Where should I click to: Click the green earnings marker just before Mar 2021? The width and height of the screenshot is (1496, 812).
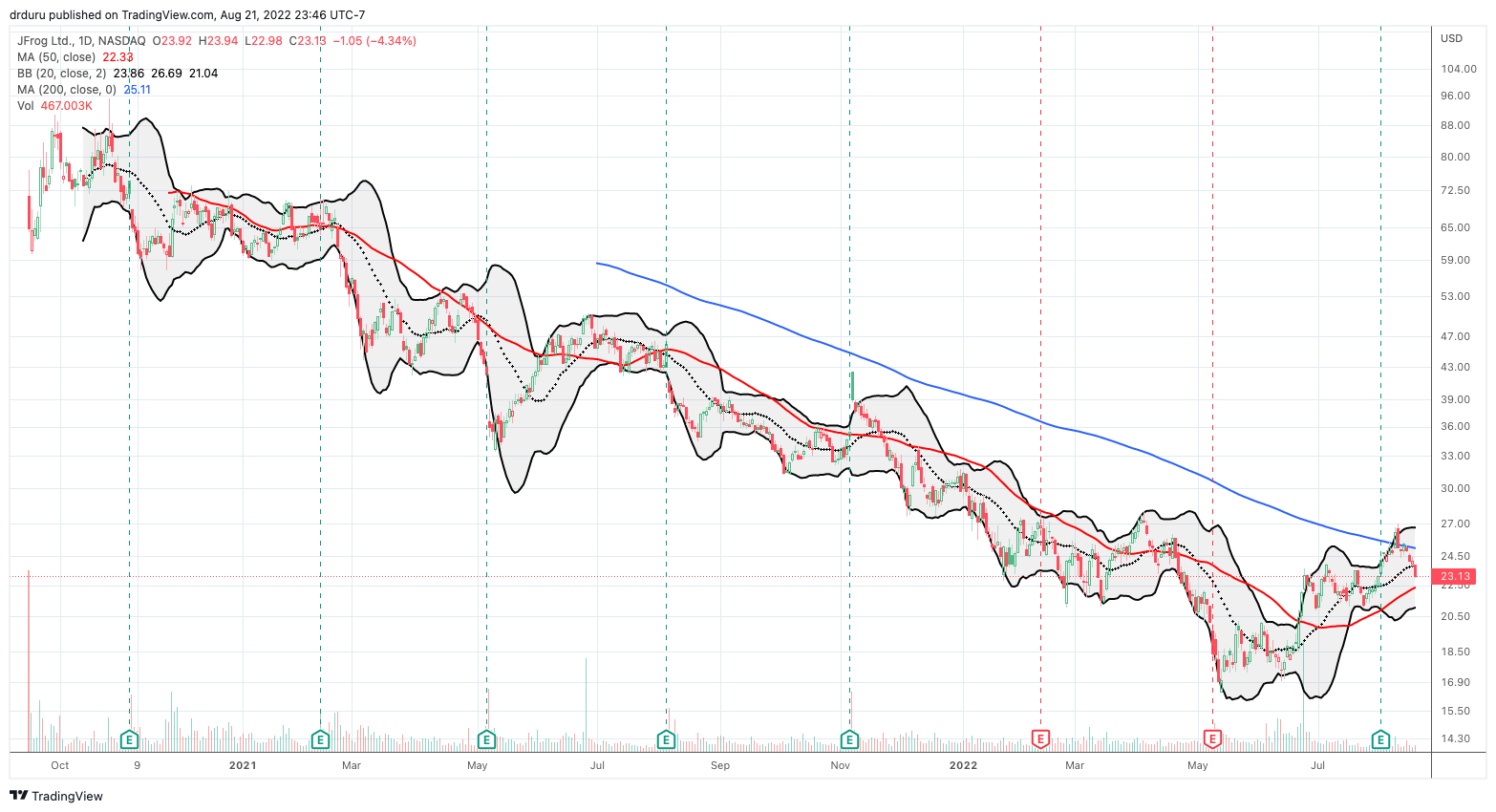(x=321, y=739)
